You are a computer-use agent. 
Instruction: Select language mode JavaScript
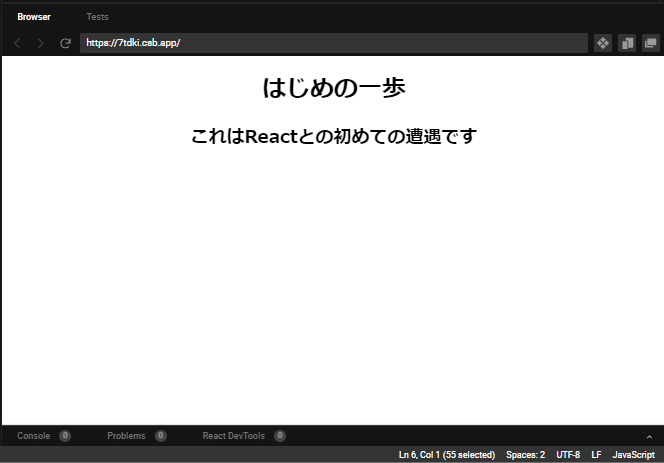coord(634,455)
